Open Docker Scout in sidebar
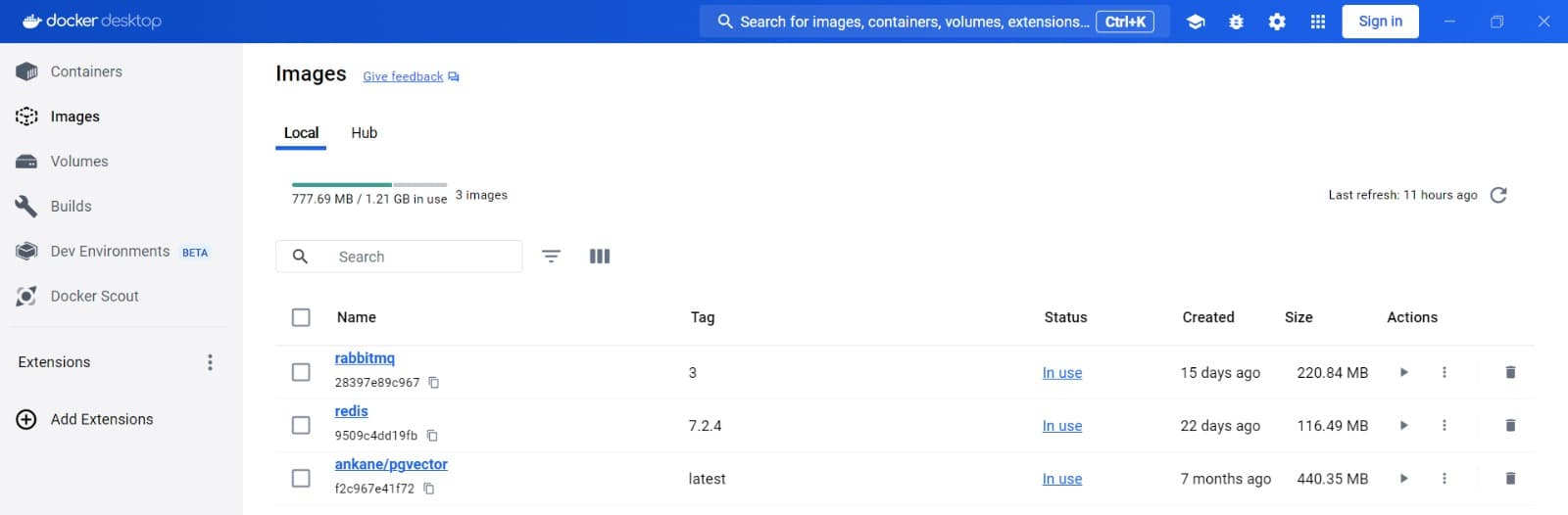 94,296
